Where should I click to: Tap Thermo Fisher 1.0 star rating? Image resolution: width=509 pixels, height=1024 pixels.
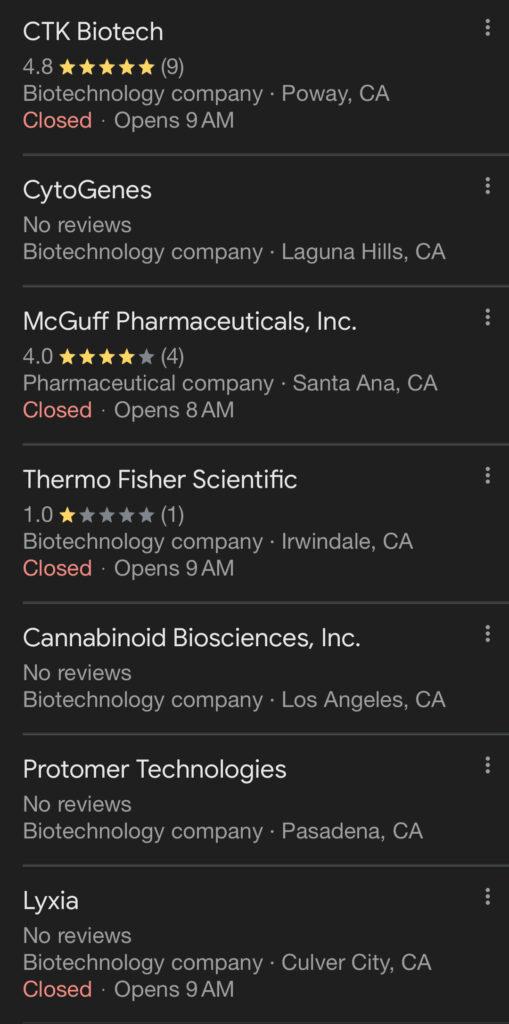103,515
